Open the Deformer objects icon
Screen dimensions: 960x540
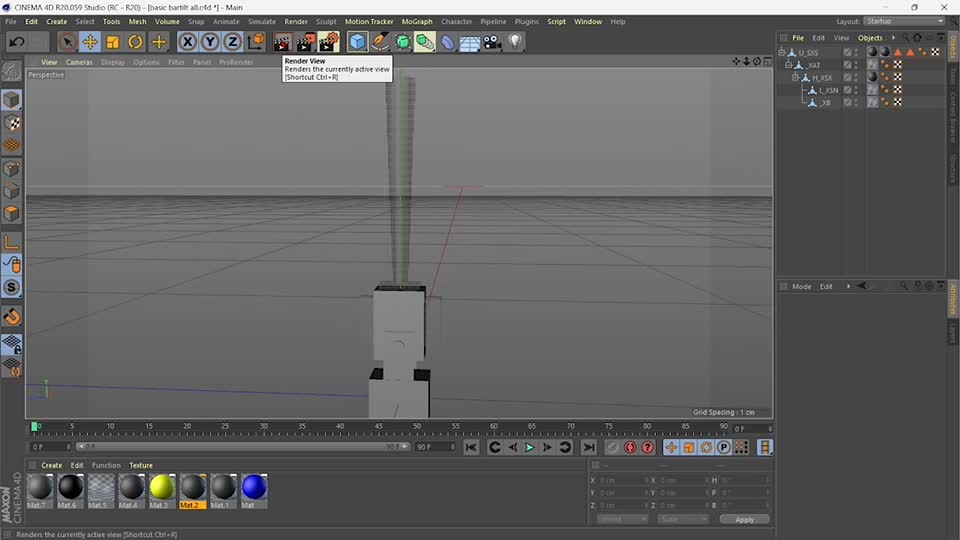pos(448,42)
